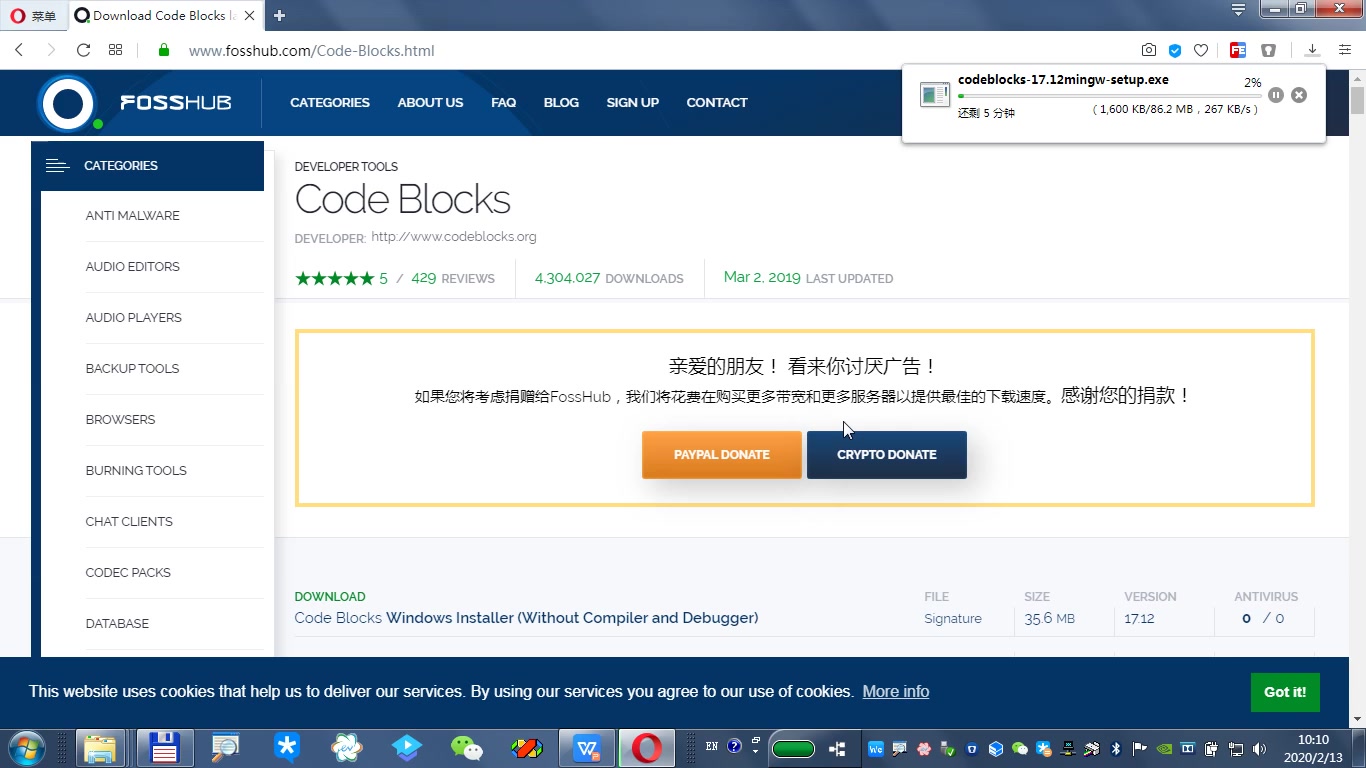Accept cookies with Got it!
1366x768 pixels.
tap(1285, 692)
